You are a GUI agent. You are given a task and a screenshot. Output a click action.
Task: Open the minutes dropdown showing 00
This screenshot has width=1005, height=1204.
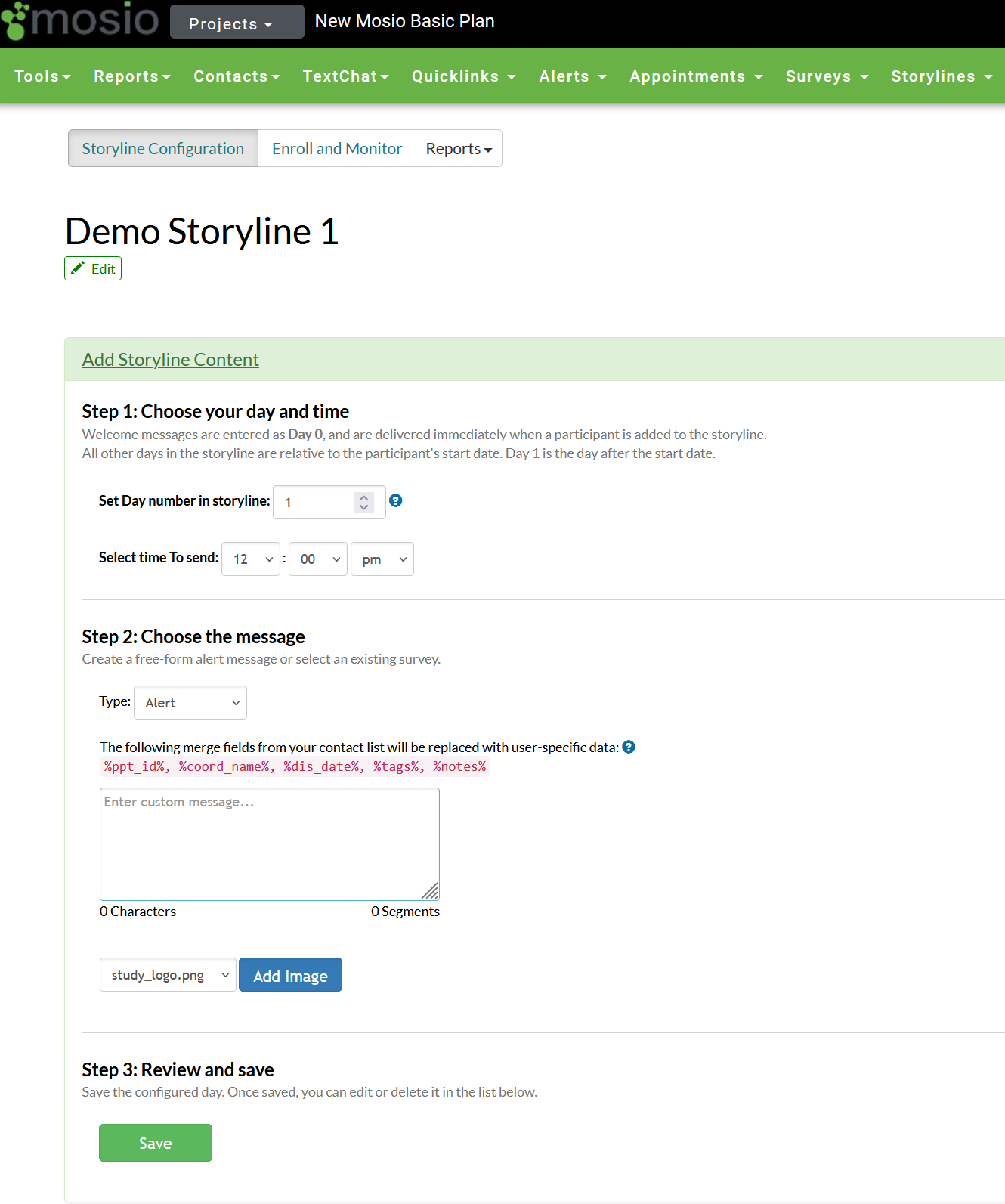(x=318, y=559)
